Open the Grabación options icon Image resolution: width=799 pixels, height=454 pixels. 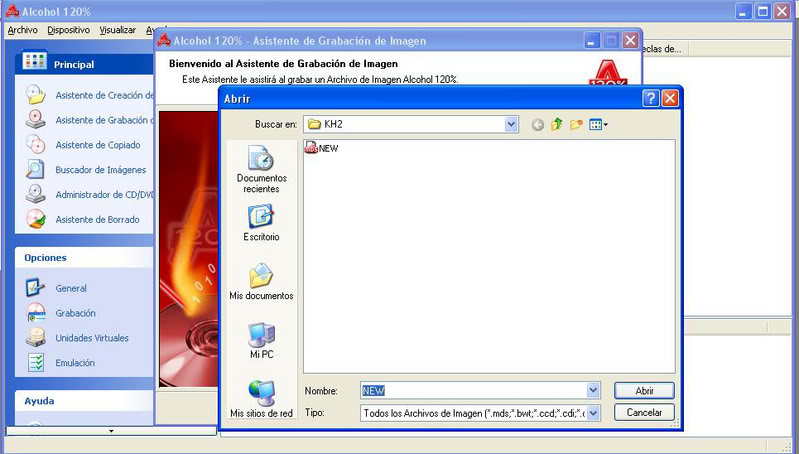tap(36, 313)
